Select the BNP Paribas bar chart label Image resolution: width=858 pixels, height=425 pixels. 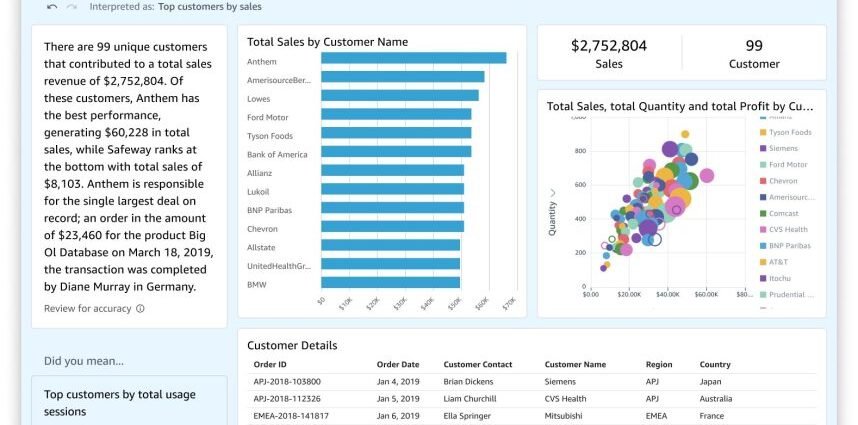tap(269, 210)
